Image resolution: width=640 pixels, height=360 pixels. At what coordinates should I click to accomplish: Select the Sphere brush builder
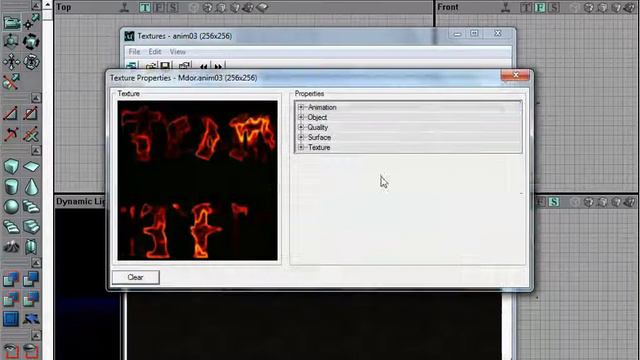pos(11,207)
